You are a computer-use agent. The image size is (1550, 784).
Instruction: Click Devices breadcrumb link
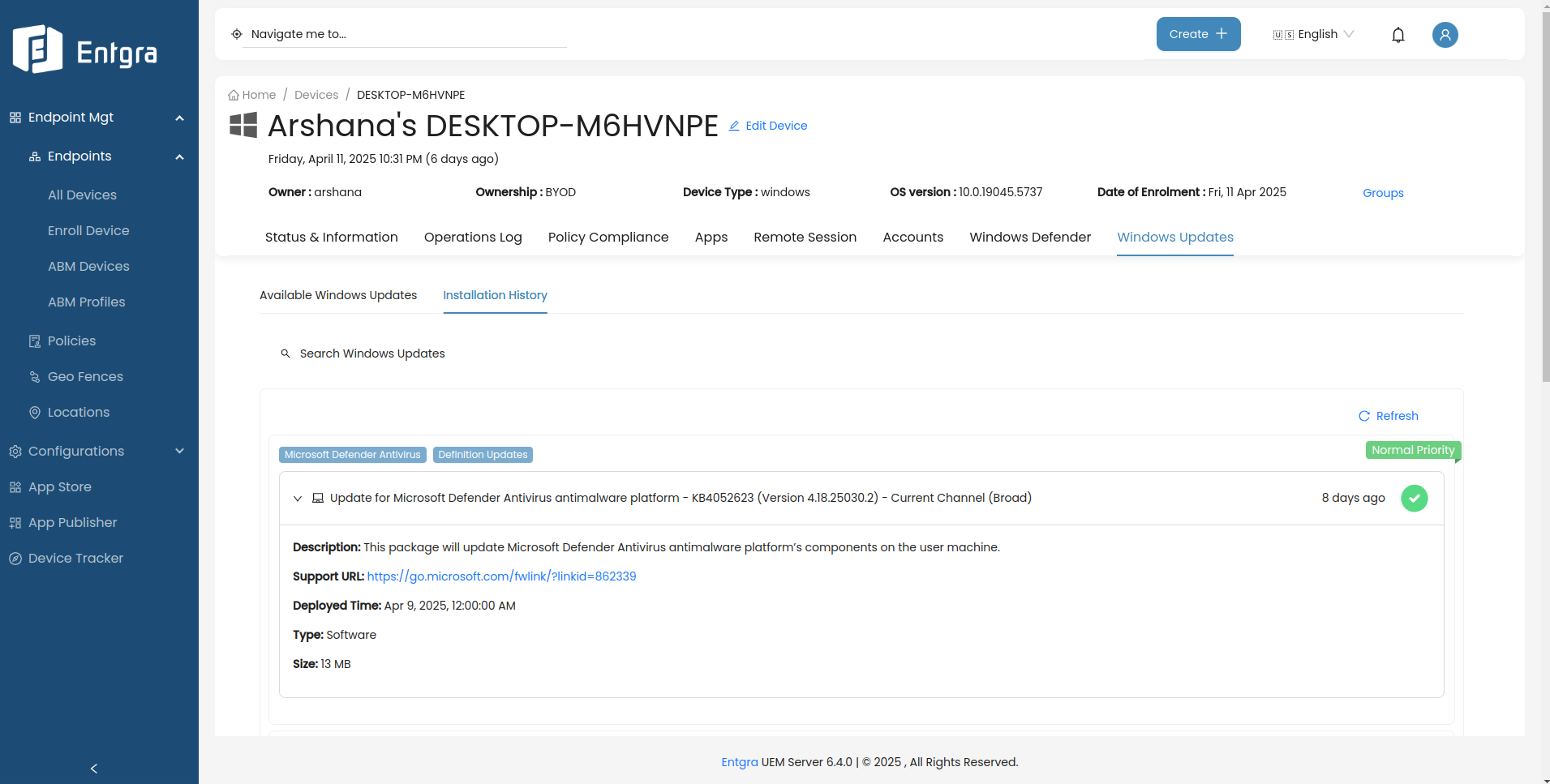pos(316,95)
